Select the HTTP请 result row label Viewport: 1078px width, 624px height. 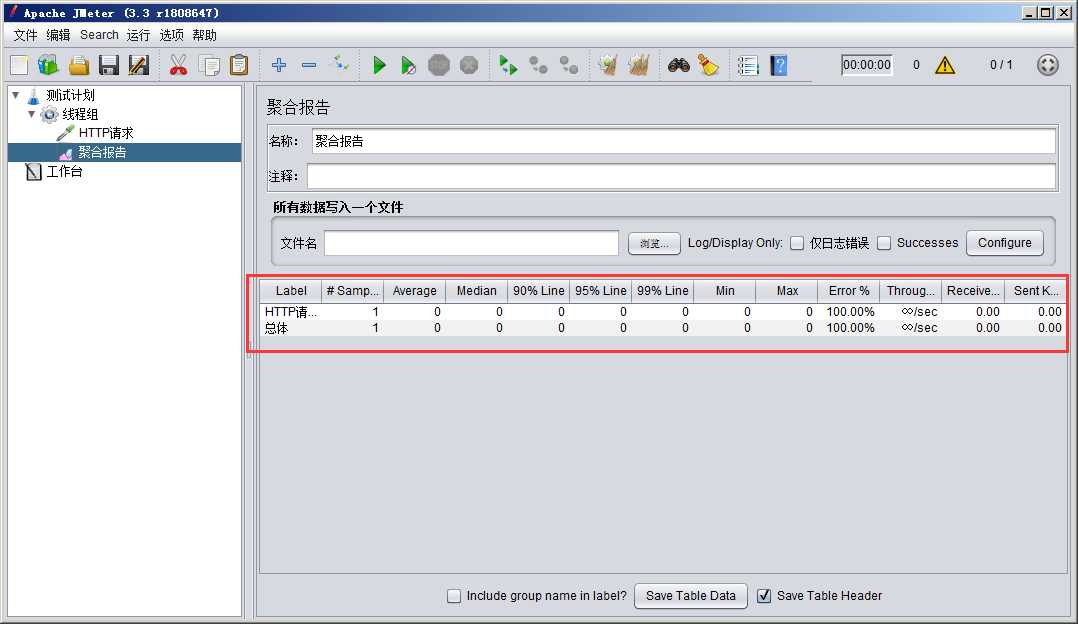[x=290, y=312]
